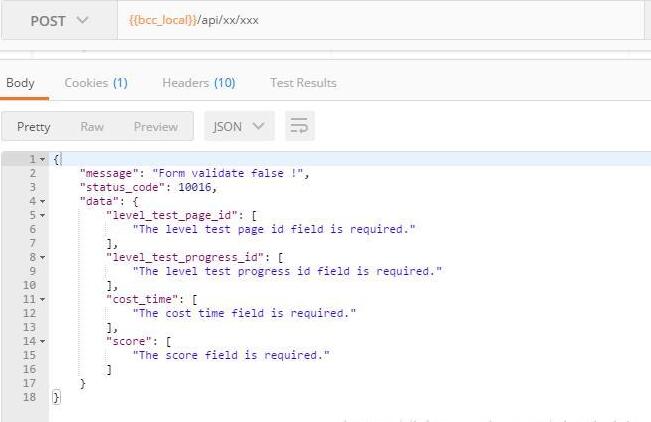The image size is (651, 422).
Task: Fold the "level_test_progress_id" array
Action: tap(42, 257)
